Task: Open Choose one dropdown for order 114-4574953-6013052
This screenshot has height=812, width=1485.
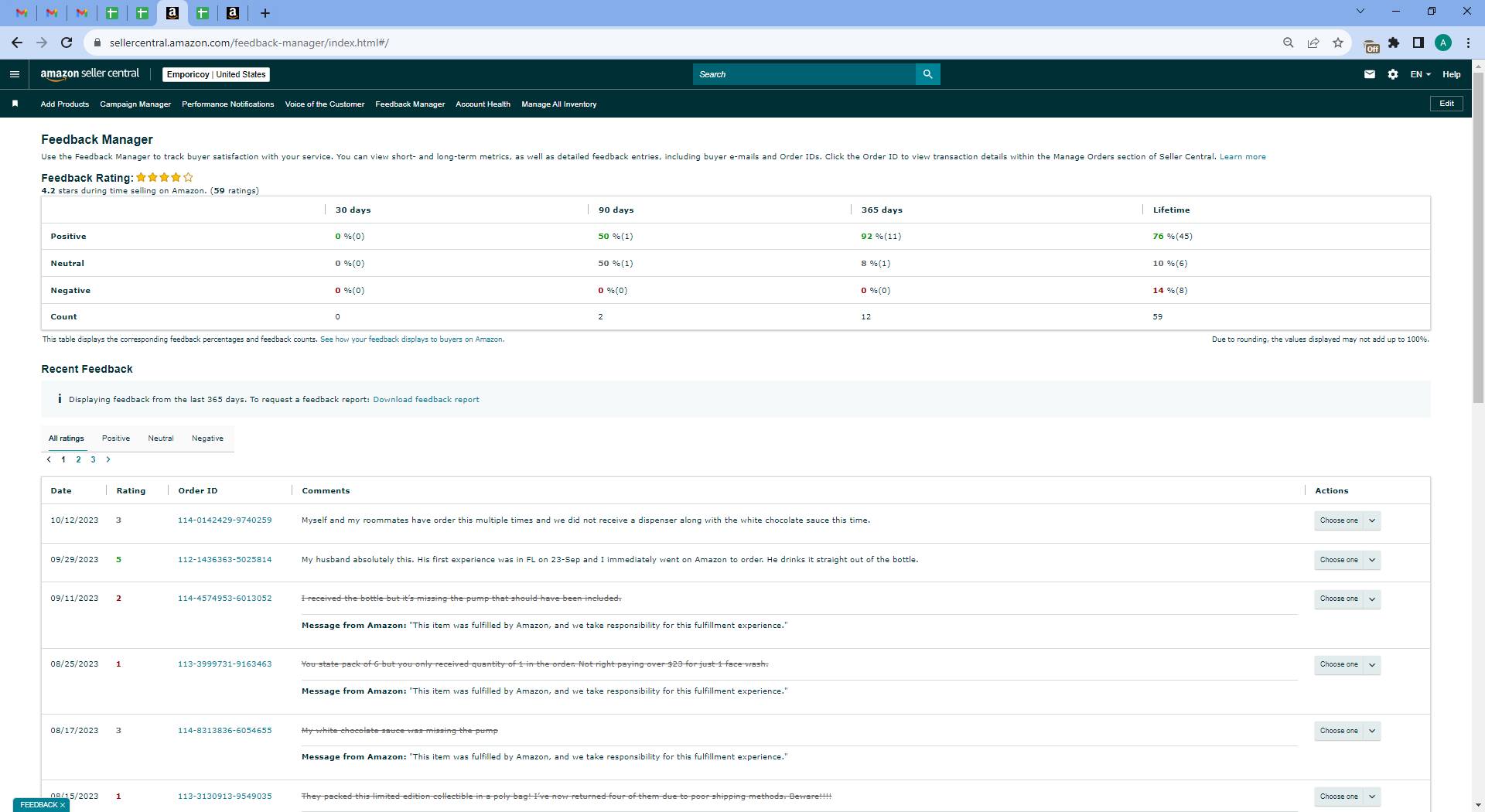Action: tap(1347, 599)
